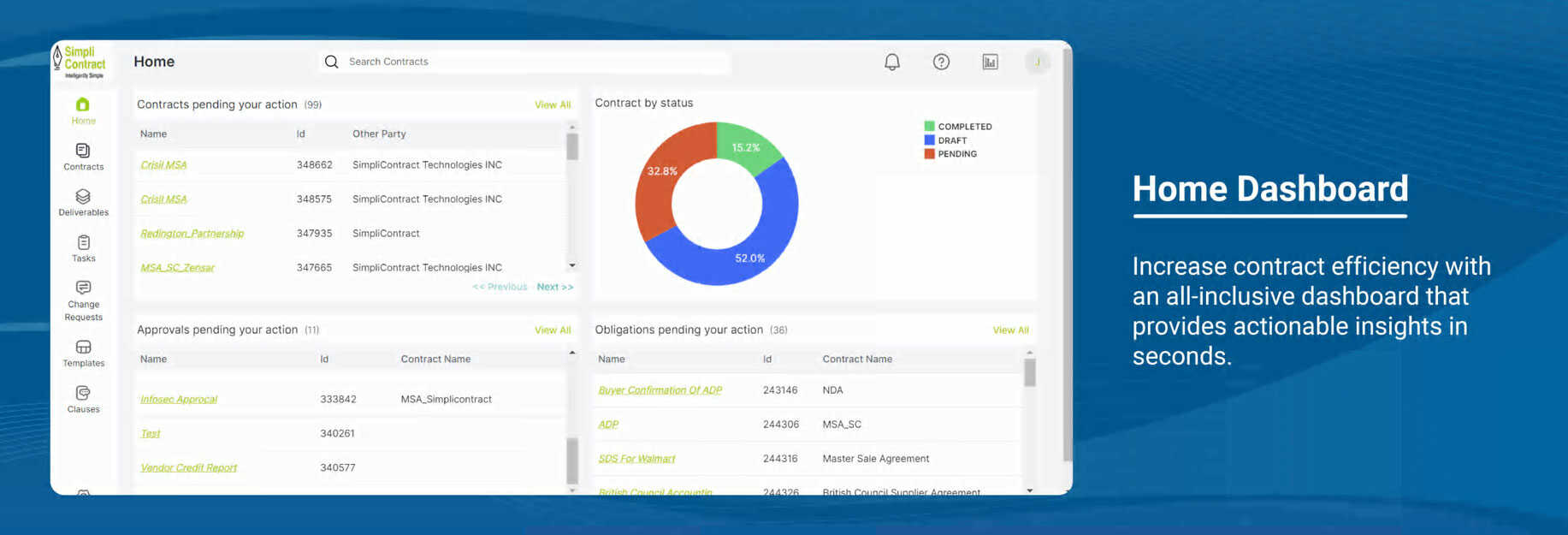Toggle the COMPLETED legend swatch
This screenshot has height=535, width=1568.
coord(929,127)
